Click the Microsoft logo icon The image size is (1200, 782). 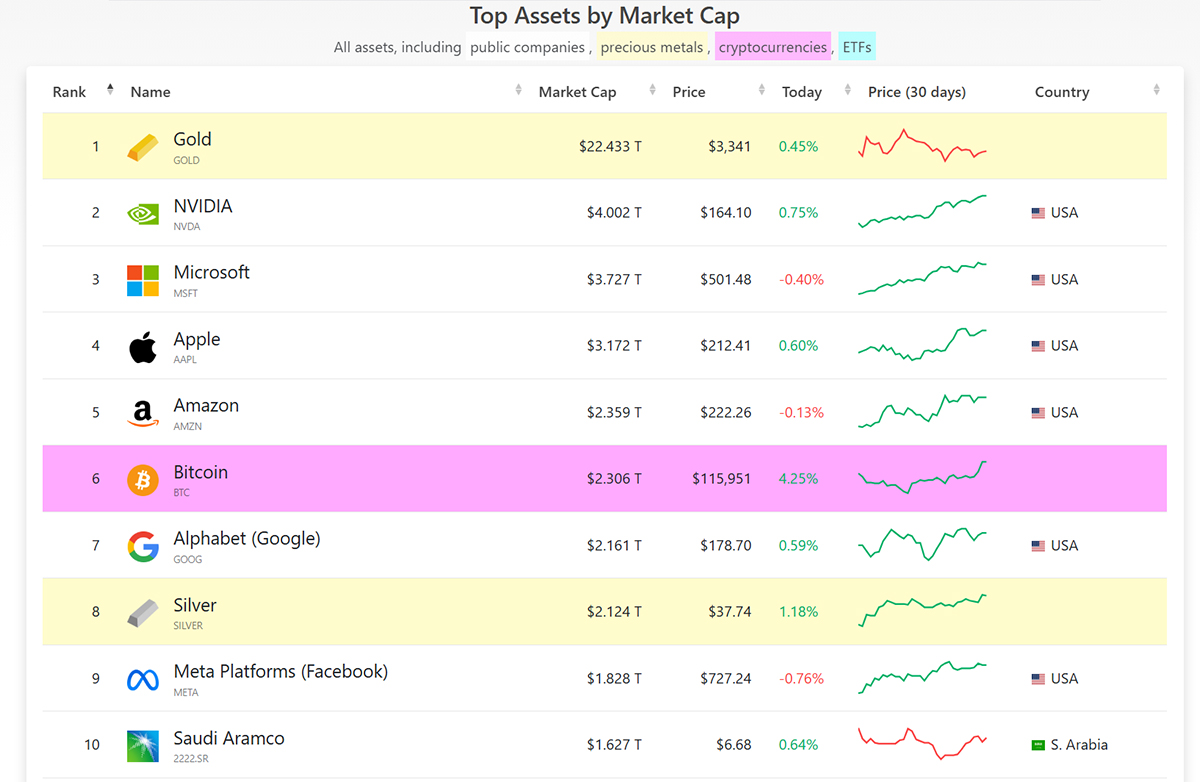click(143, 280)
